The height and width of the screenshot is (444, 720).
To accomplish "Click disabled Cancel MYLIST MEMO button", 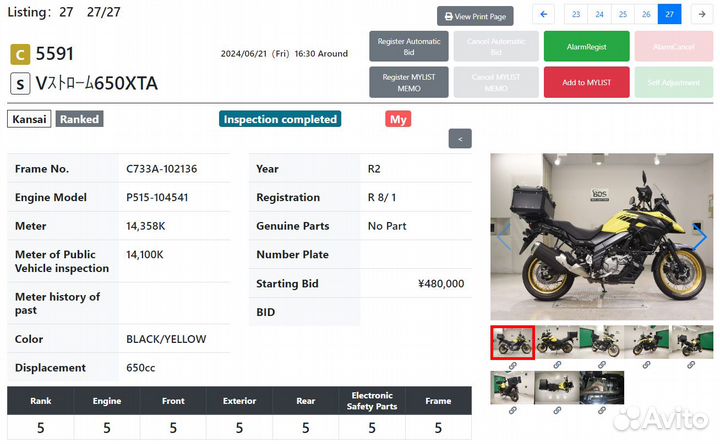I will [496, 82].
